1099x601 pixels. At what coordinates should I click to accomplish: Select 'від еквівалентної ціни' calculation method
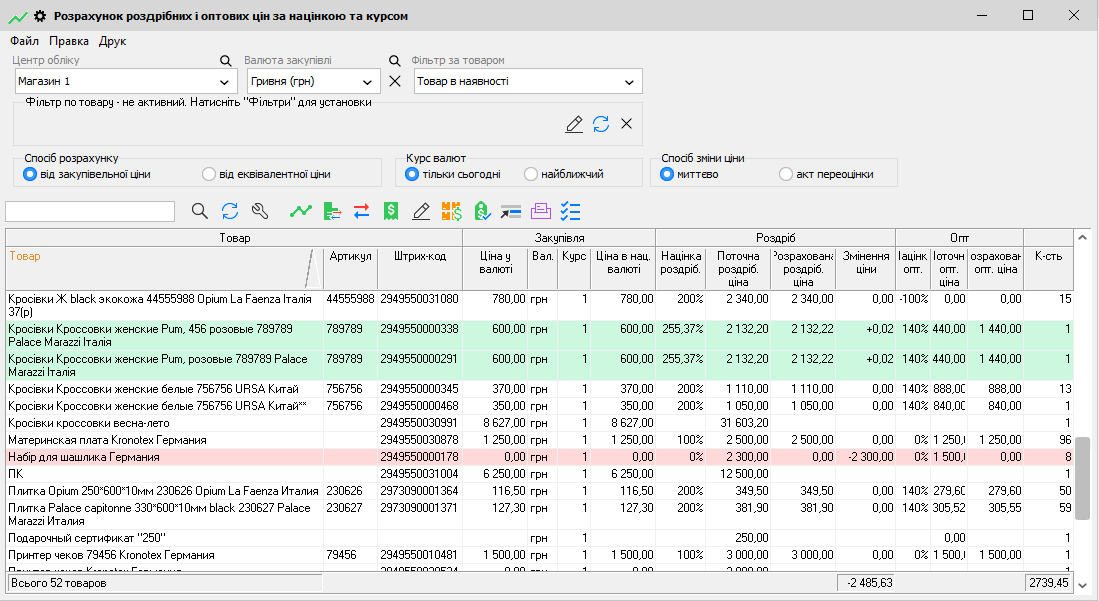(x=209, y=174)
